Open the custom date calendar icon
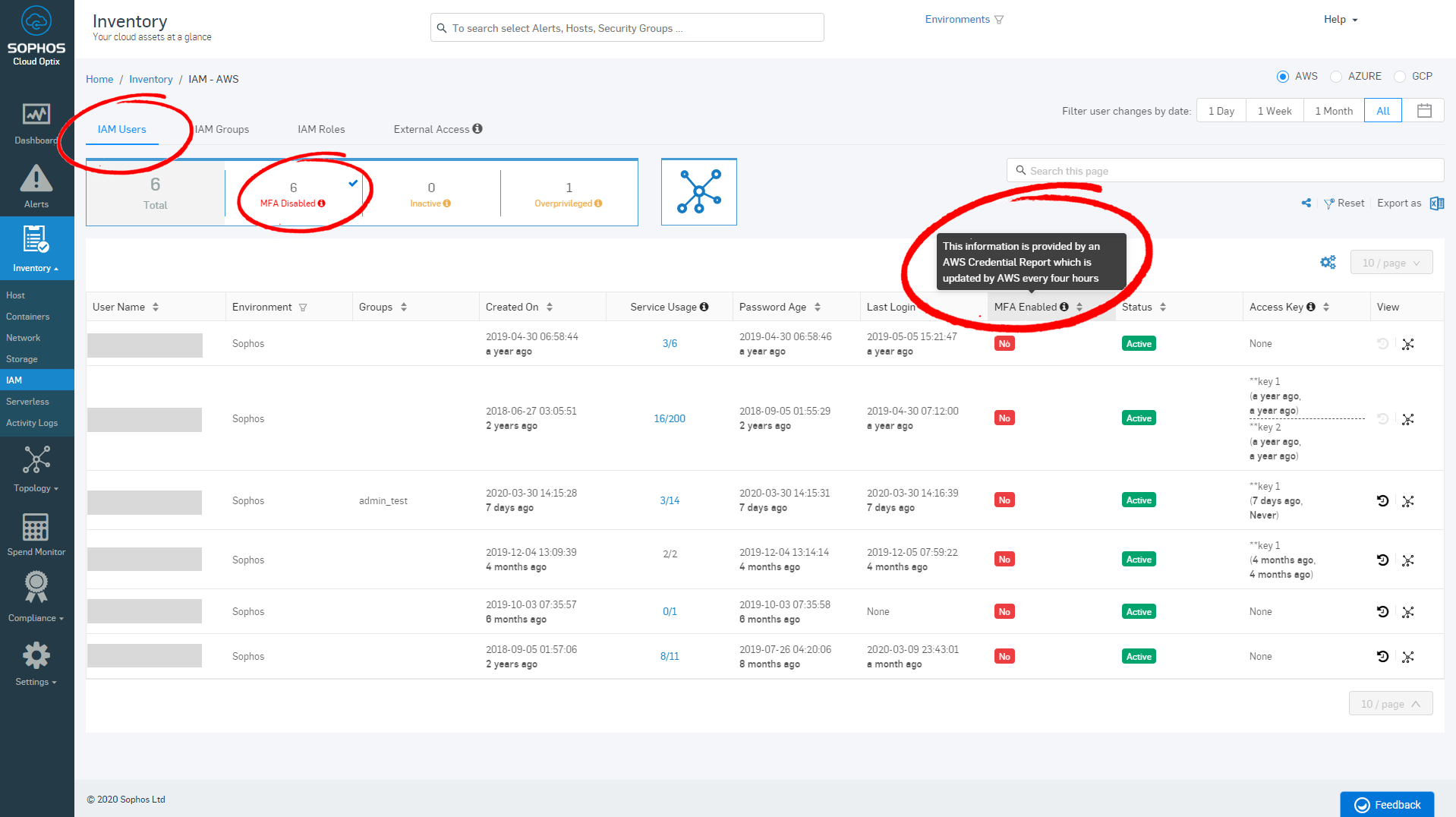Image resolution: width=1456 pixels, height=817 pixels. coord(1424,111)
